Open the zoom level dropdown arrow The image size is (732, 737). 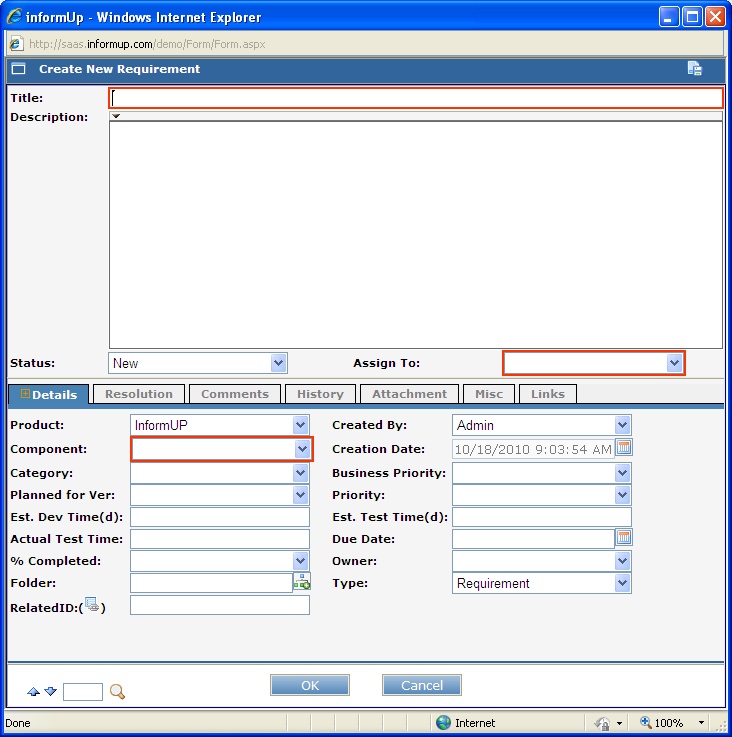coord(701,723)
